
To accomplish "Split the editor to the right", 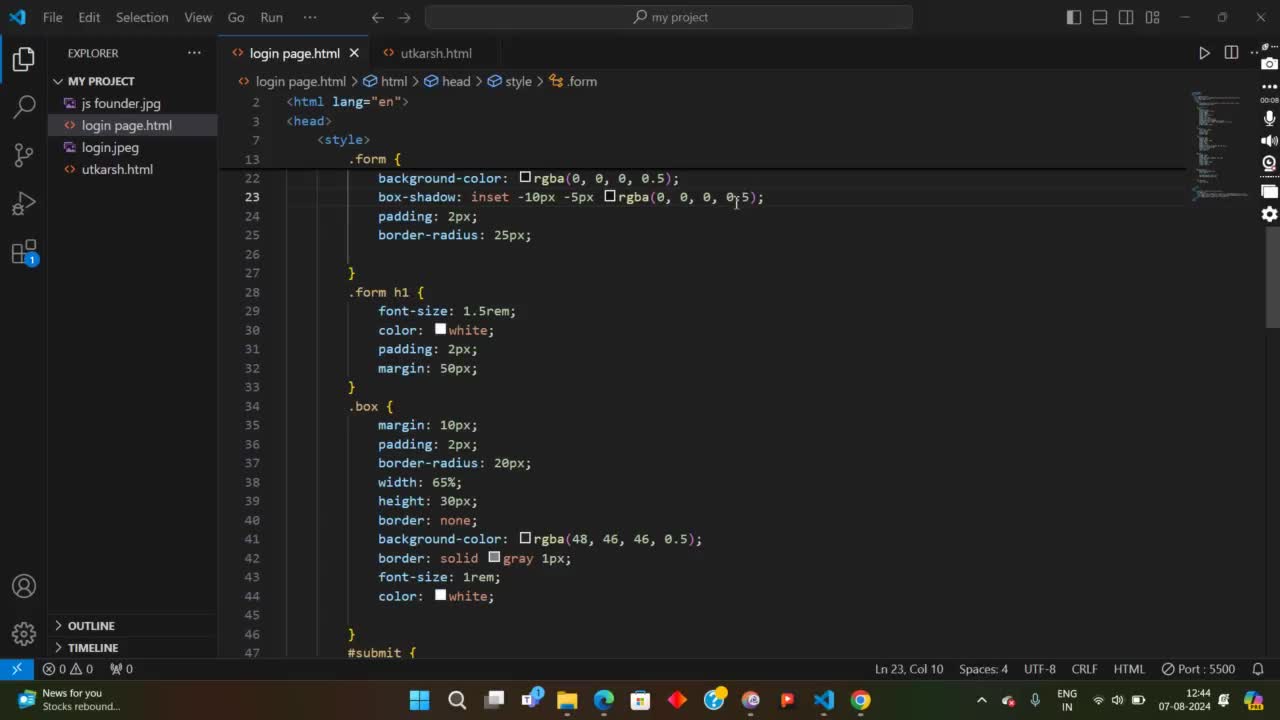I will 1231,53.
